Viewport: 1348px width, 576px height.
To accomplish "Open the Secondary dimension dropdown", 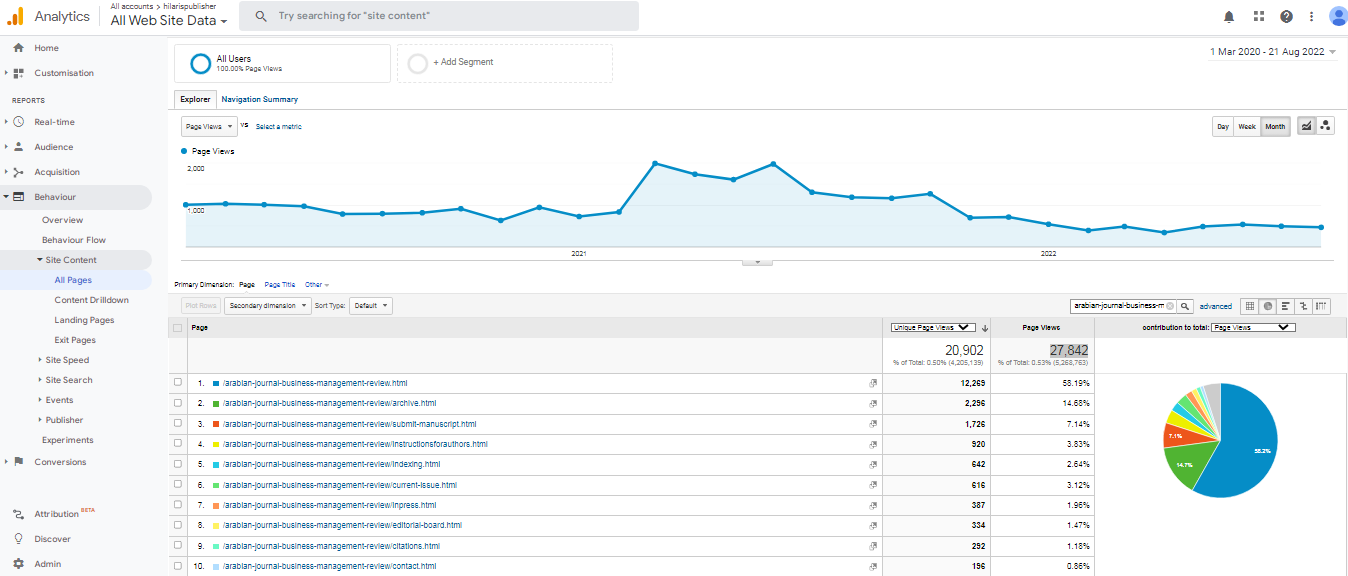I will pyautogui.click(x=267, y=306).
